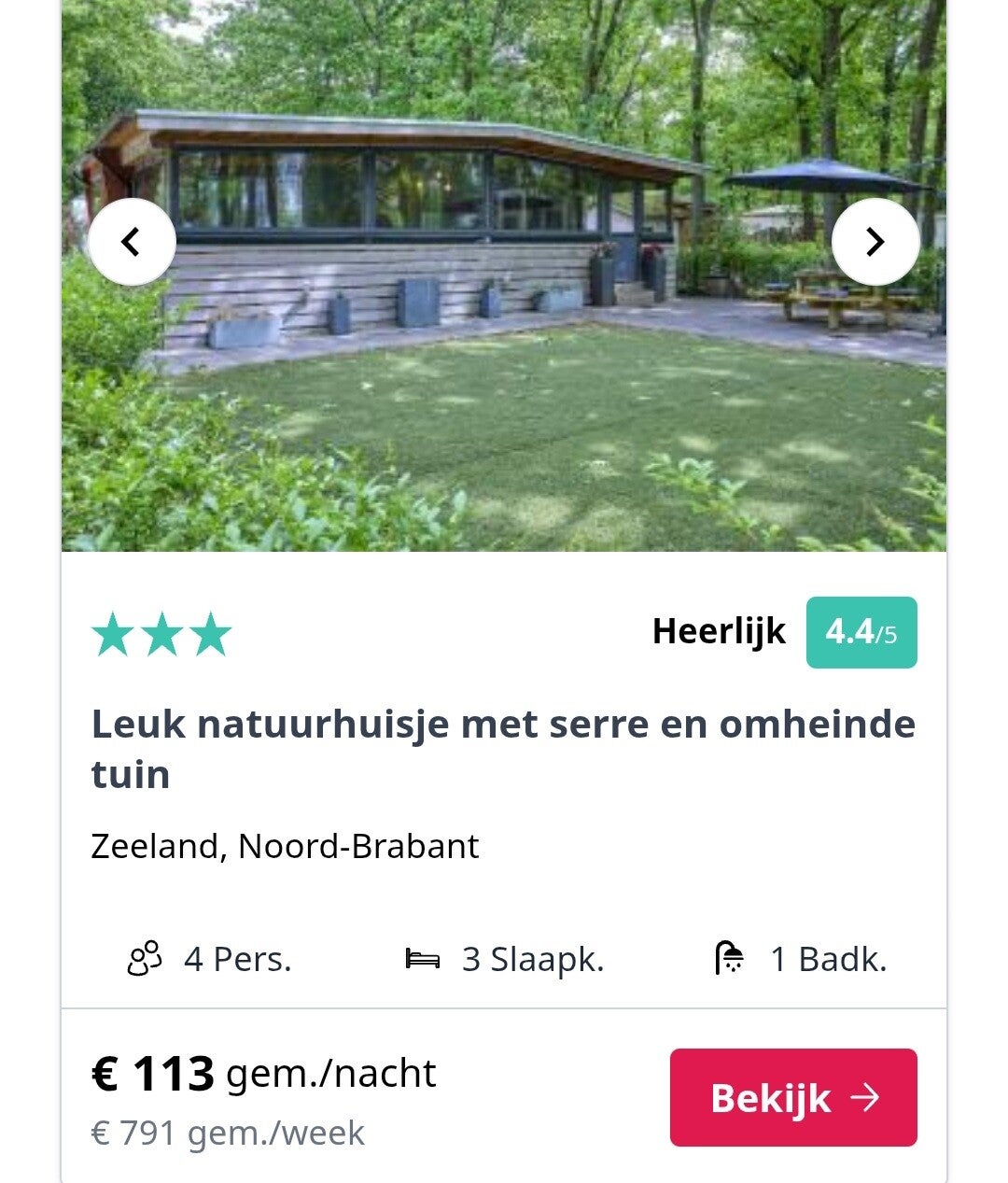Image resolution: width=1008 pixels, height=1183 pixels.
Task: Click the Heerlijk rating label
Action: 719,631
